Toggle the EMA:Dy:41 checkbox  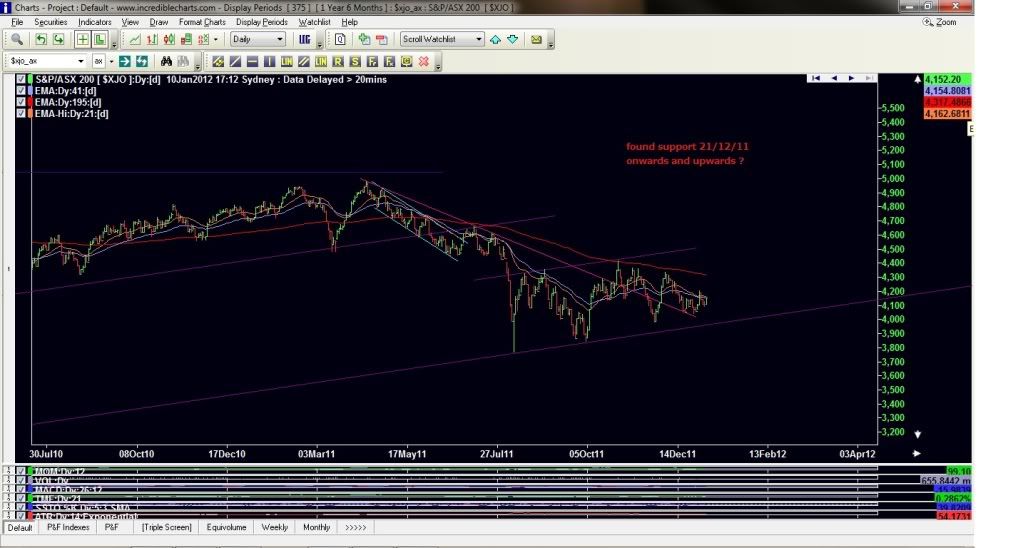(21, 91)
